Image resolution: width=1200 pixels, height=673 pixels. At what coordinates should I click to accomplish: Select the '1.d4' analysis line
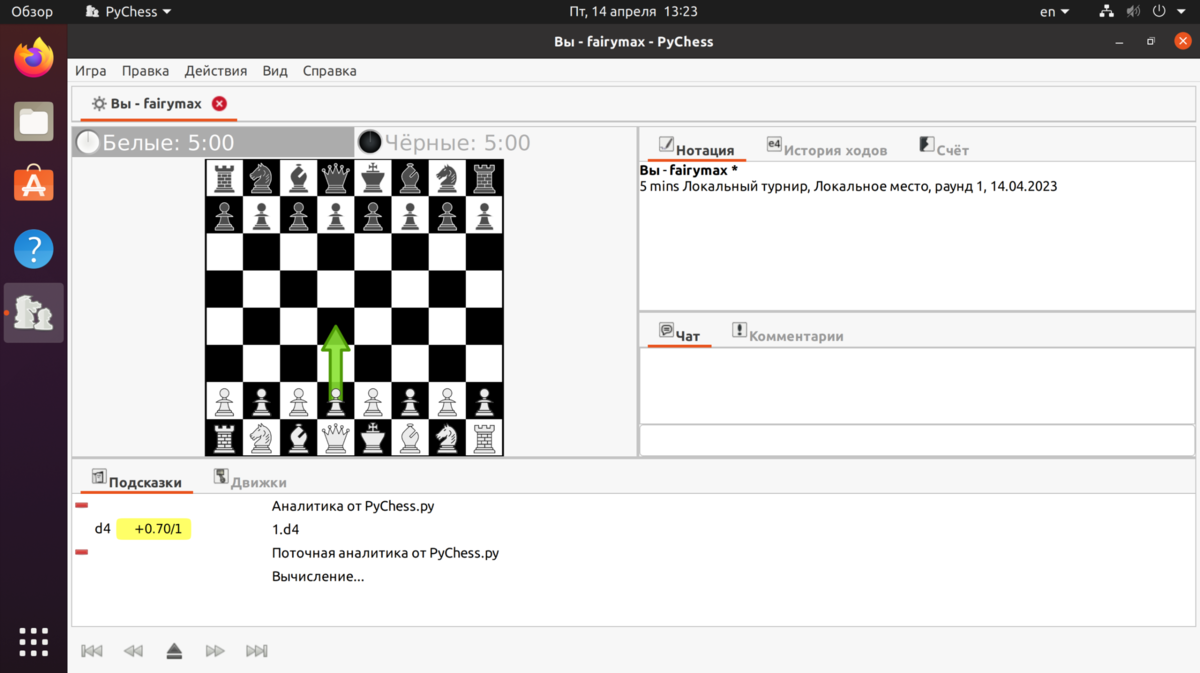285,530
